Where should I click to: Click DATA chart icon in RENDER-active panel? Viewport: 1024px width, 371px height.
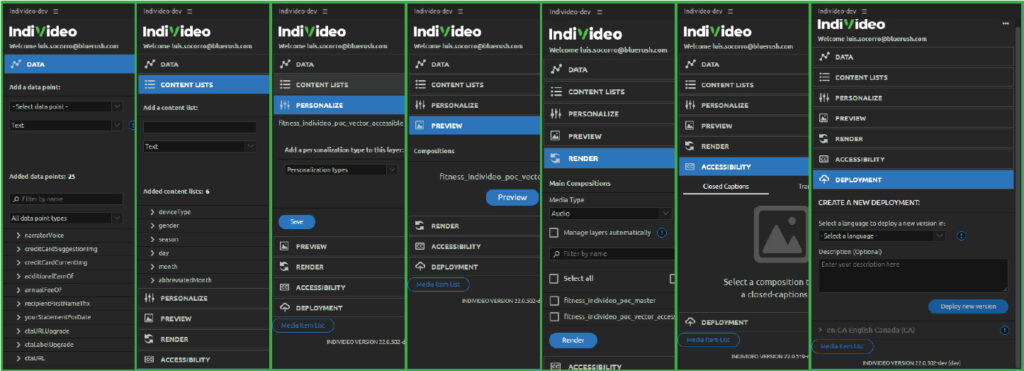556,69
